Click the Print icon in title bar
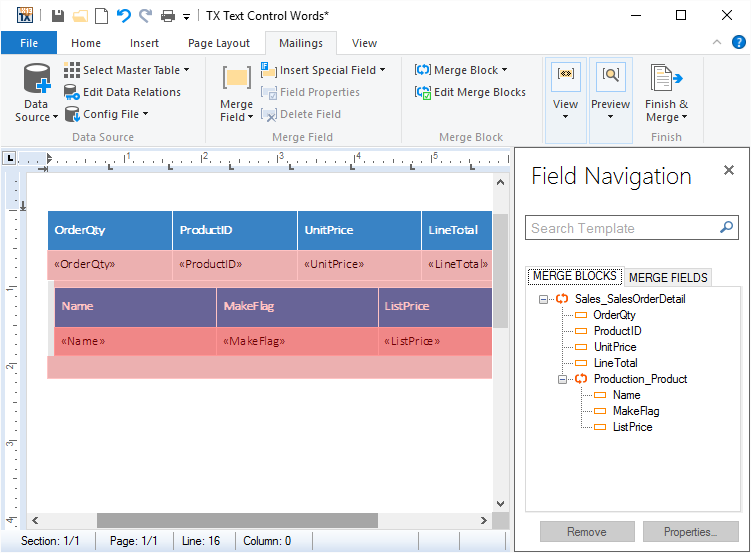The image size is (751, 553). point(168,16)
